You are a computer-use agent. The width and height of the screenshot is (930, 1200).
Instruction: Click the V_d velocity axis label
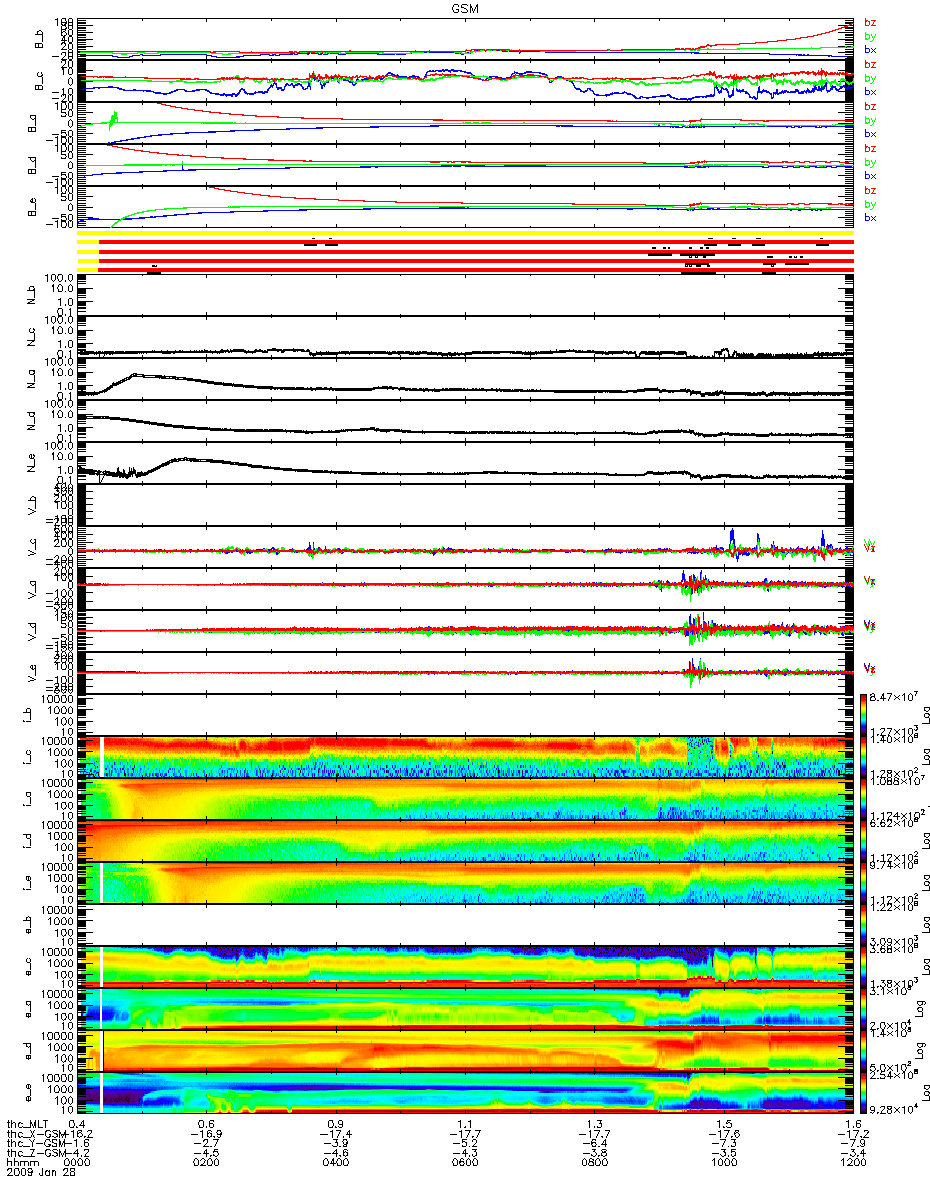31,631
